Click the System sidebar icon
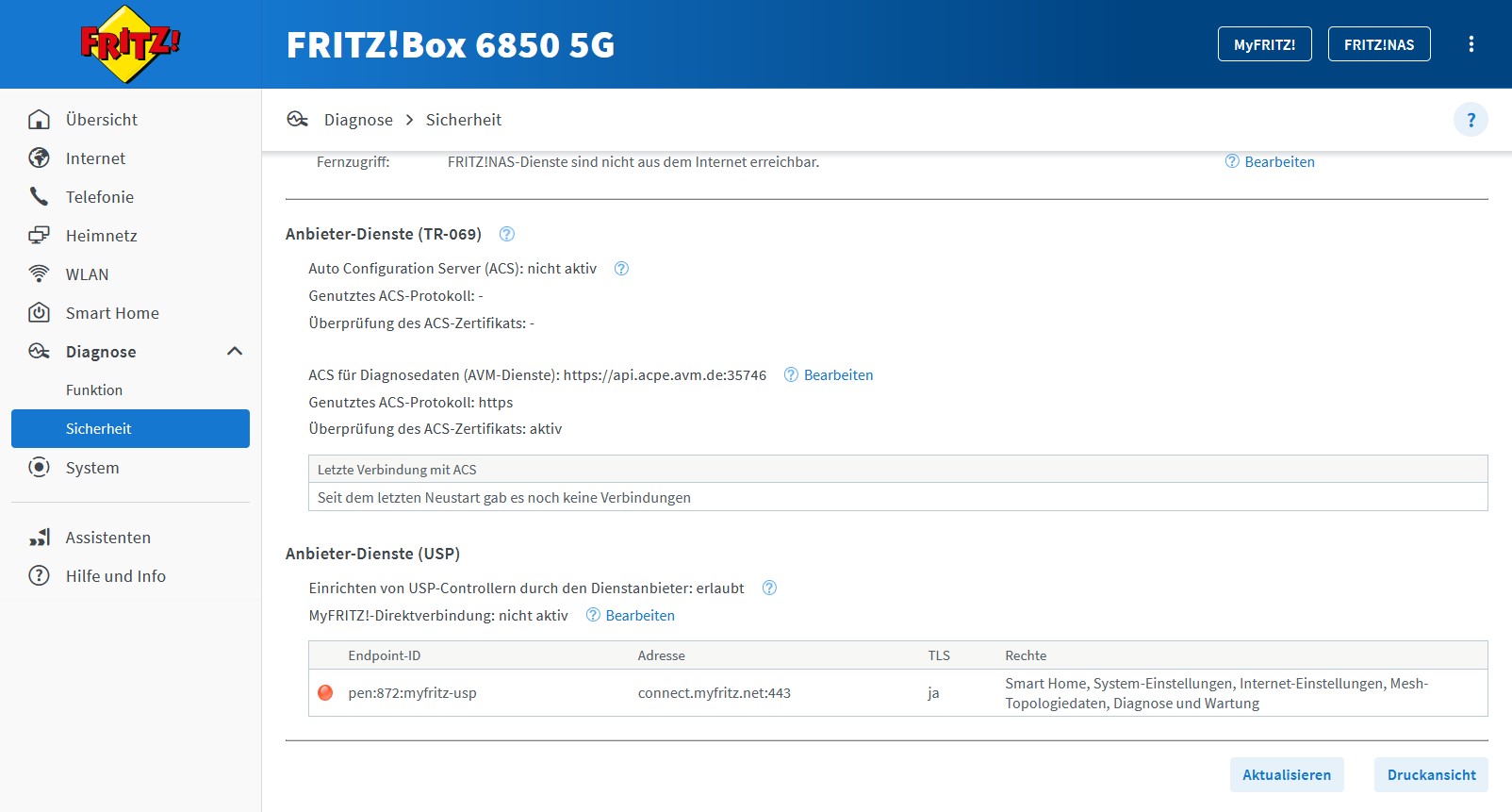Image resolution: width=1512 pixels, height=812 pixels. click(39, 468)
